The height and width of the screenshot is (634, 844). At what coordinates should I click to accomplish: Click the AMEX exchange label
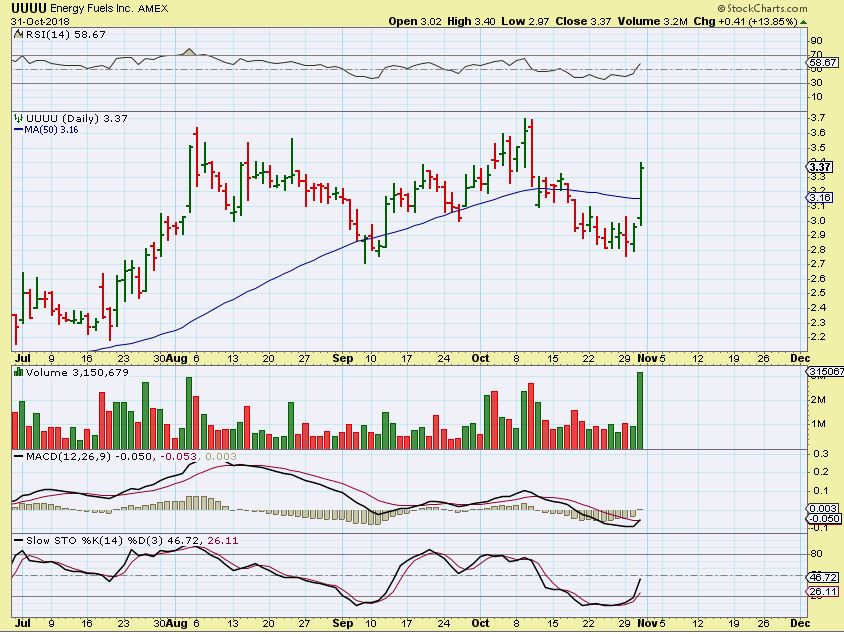(153, 9)
